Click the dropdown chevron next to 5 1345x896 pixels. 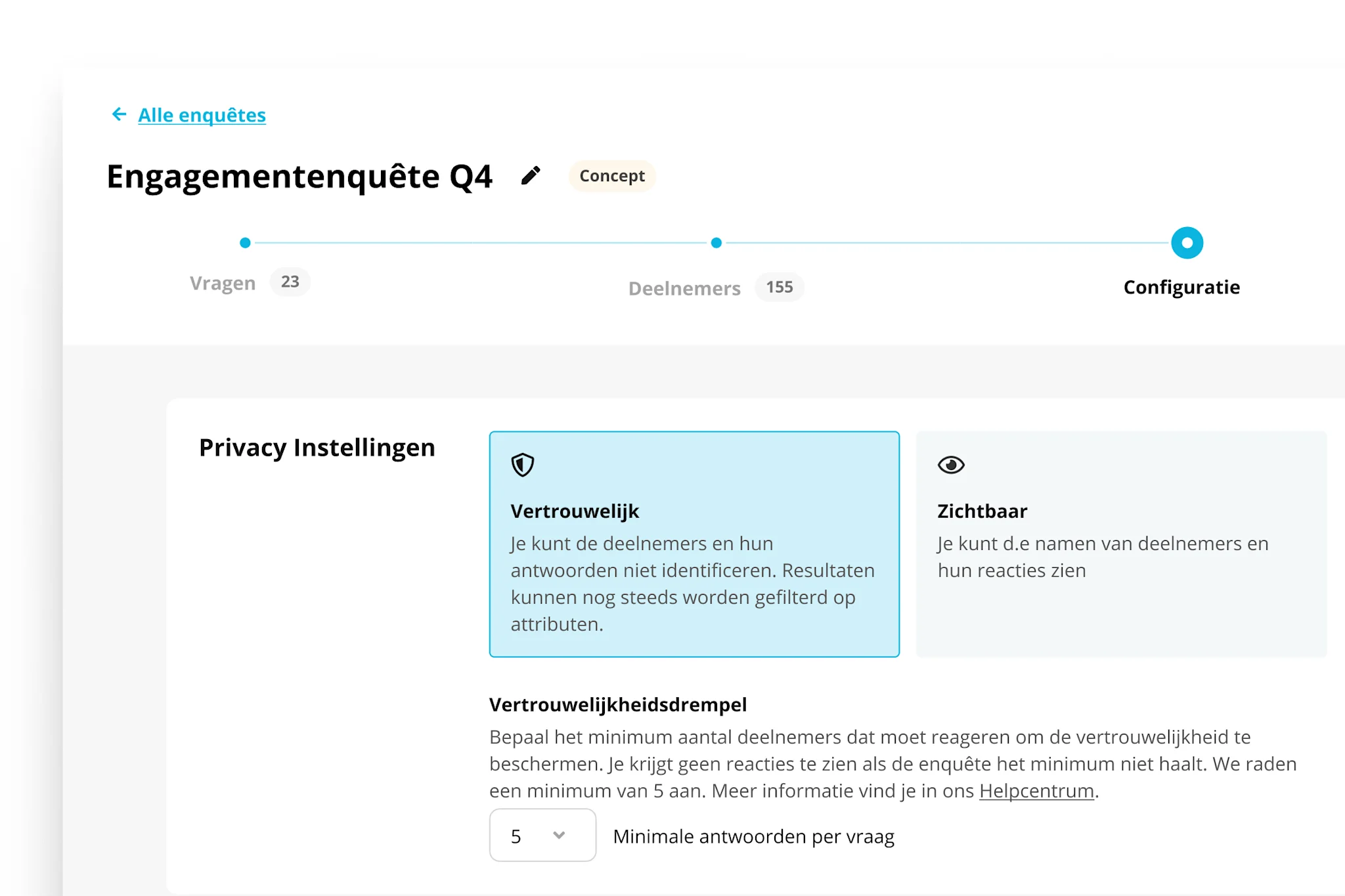pos(559,835)
